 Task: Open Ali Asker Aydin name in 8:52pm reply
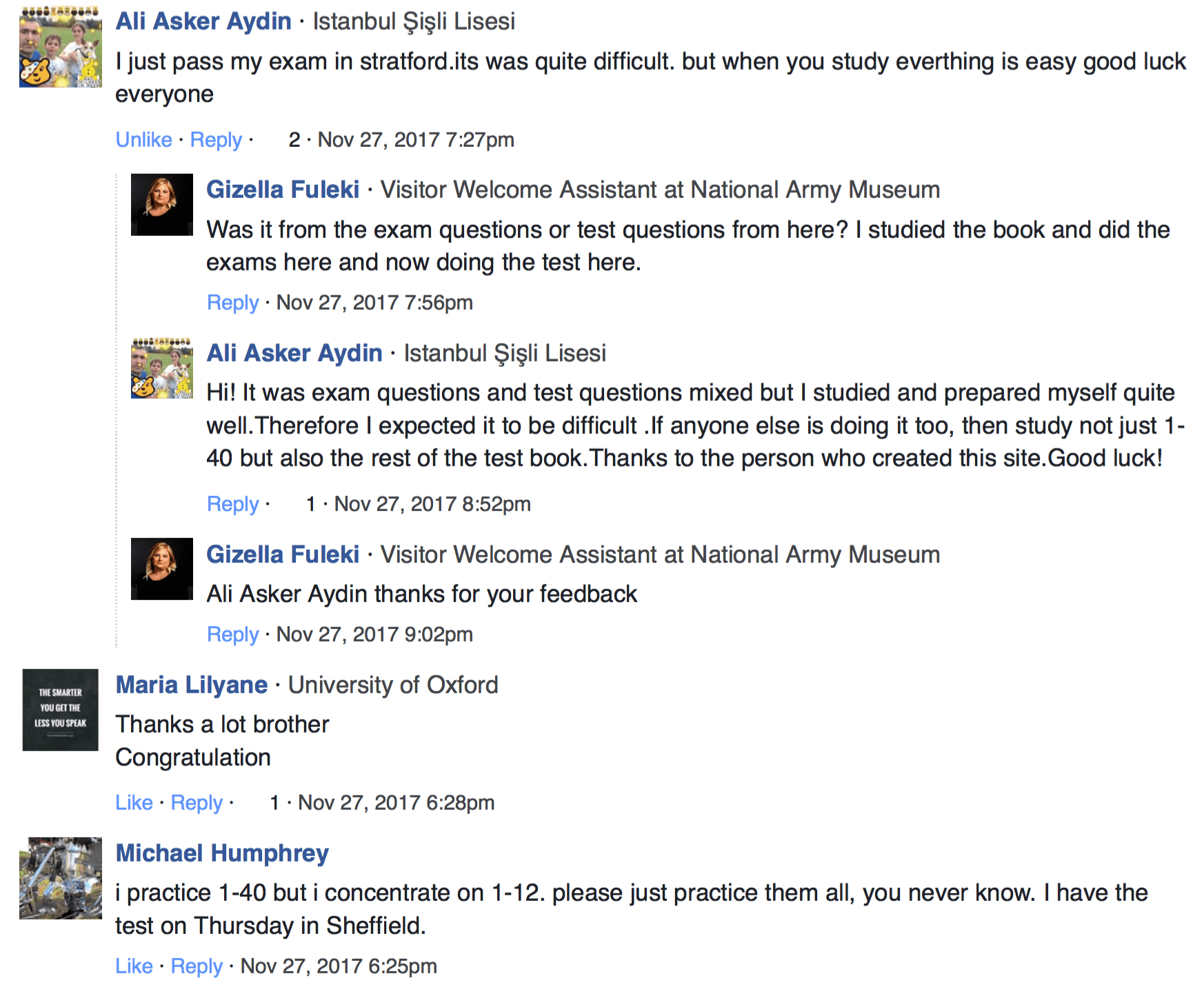294,353
